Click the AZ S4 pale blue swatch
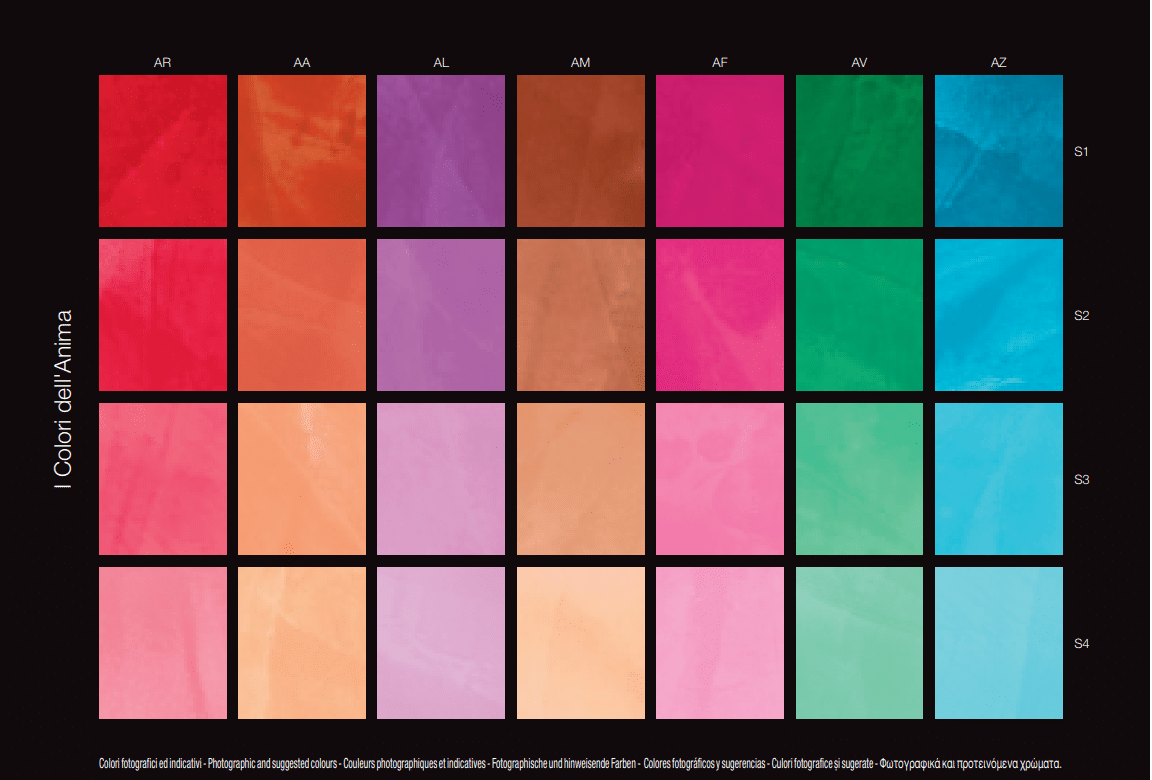Viewport: 1152px width, 780px height. click(998, 643)
